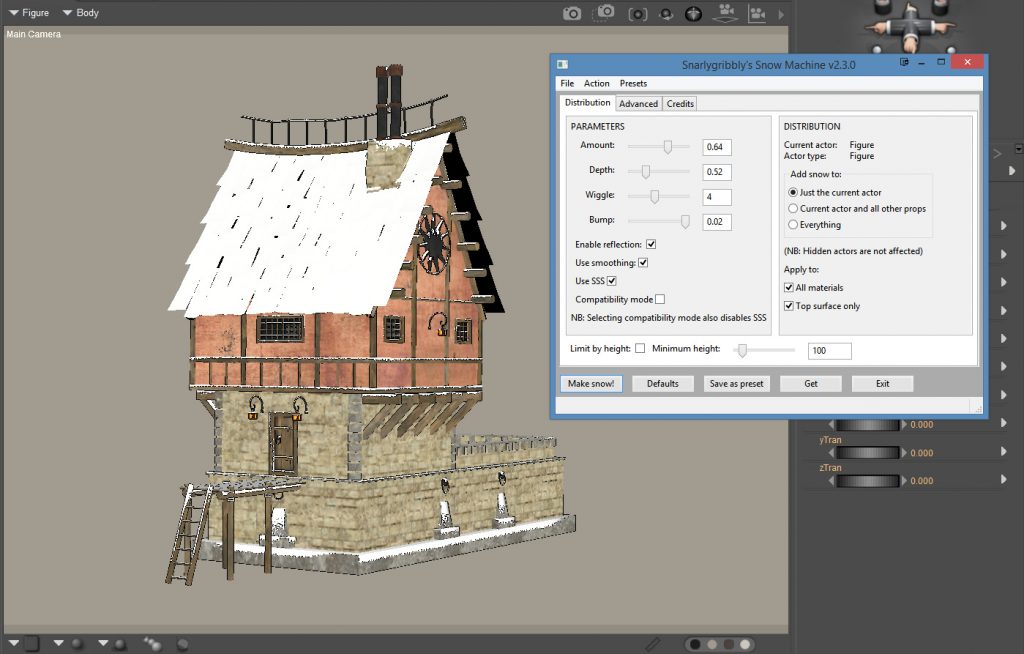Click the three-spheres icon in bottom bar

pyautogui.click(x=153, y=643)
